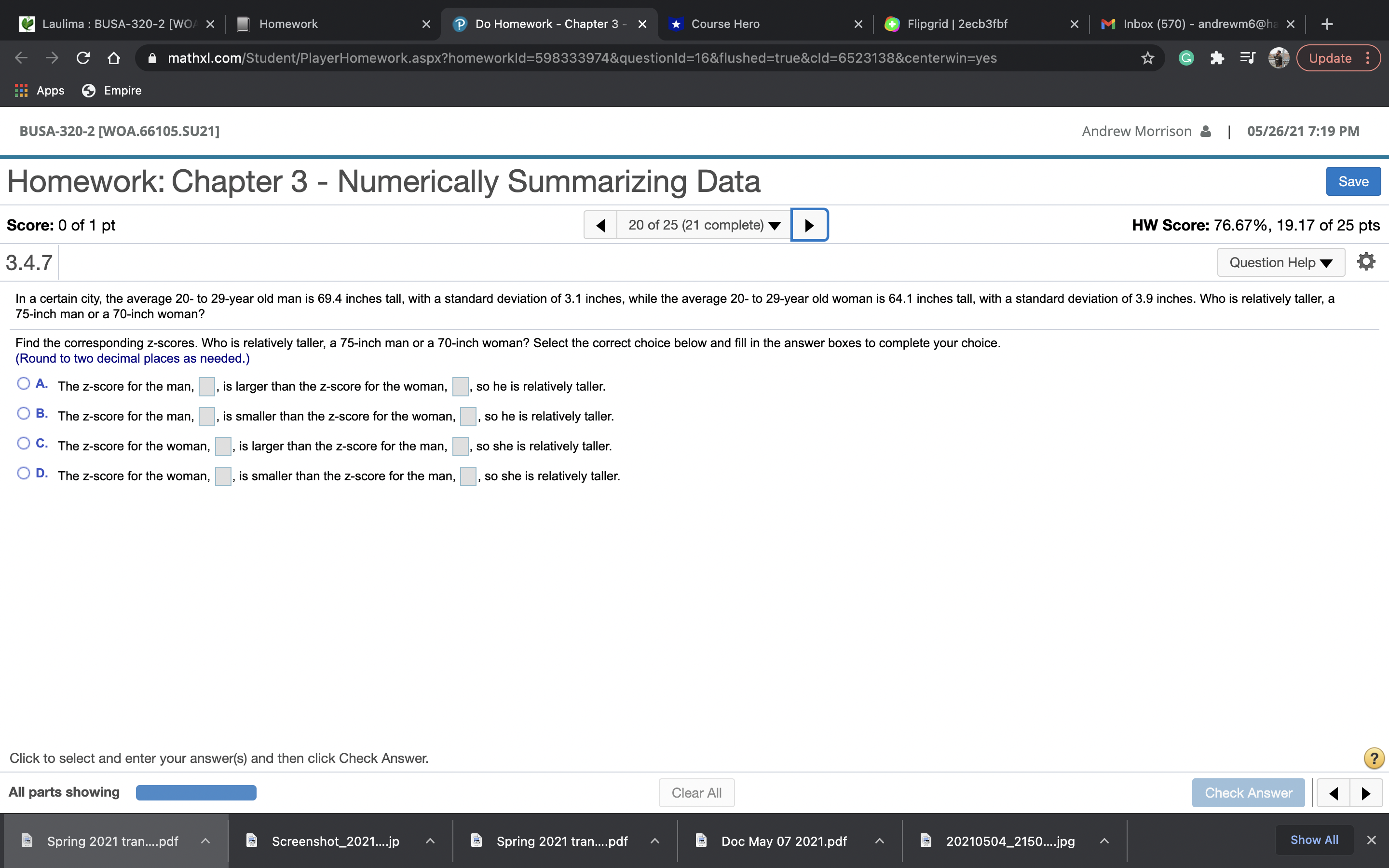The image size is (1389, 868).
Task: Click the home button icon
Action: 114,58
